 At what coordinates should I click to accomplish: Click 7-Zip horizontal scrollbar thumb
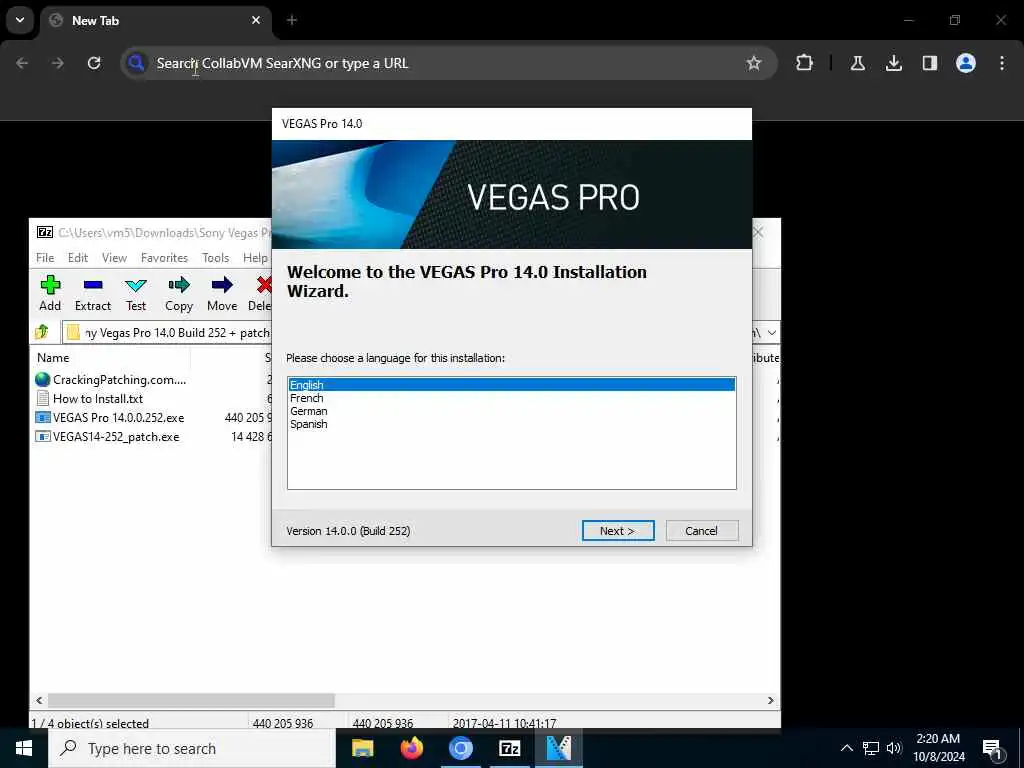(191, 700)
